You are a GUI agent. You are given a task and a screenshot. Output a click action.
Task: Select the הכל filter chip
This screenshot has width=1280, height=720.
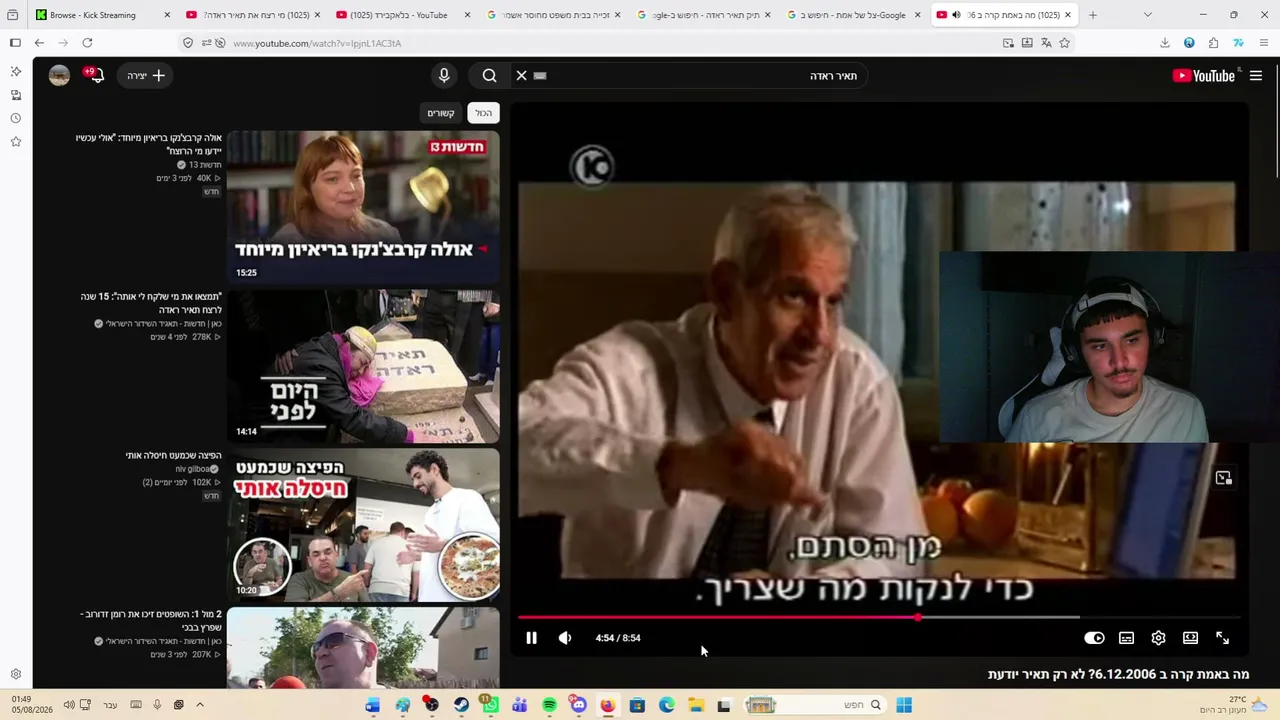click(484, 113)
